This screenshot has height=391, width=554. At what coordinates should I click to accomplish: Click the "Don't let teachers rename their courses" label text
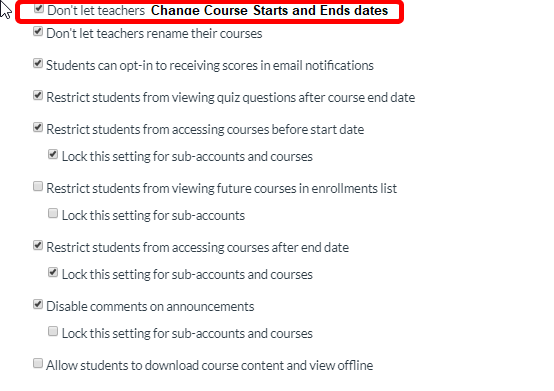[154, 34]
